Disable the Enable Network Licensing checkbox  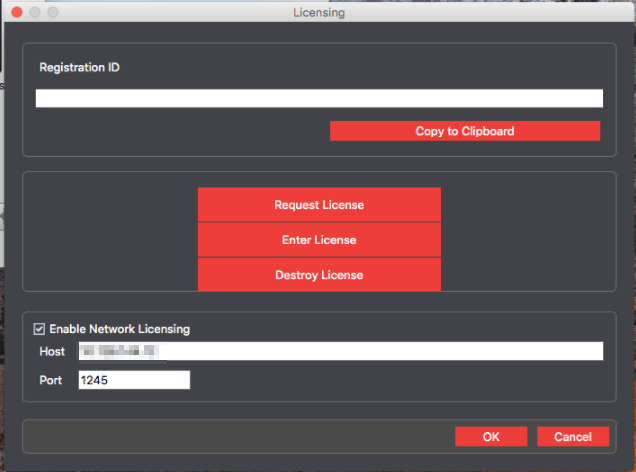pyautogui.click(x=39, y=328)
